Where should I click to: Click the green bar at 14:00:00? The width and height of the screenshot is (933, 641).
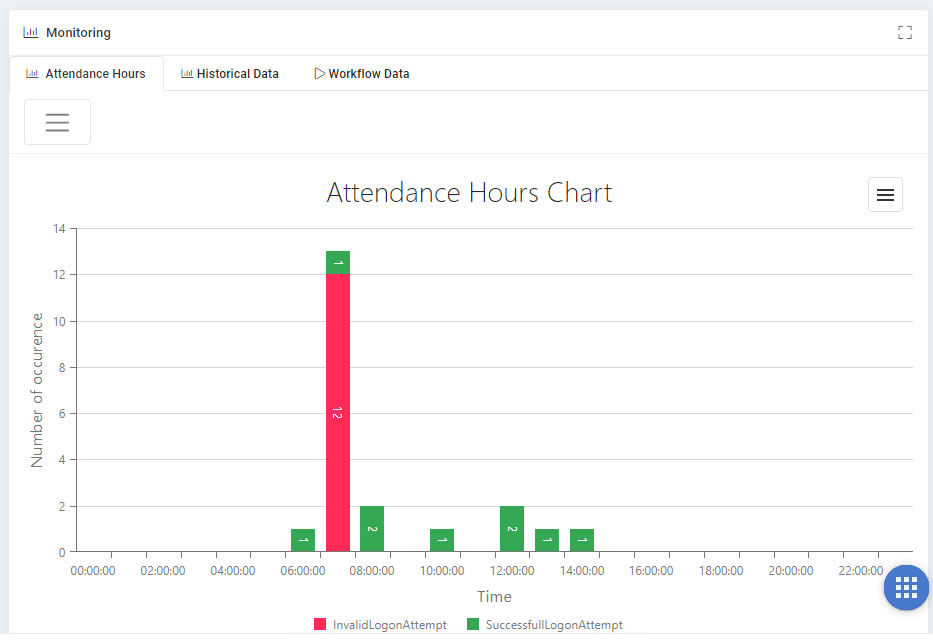582,540
